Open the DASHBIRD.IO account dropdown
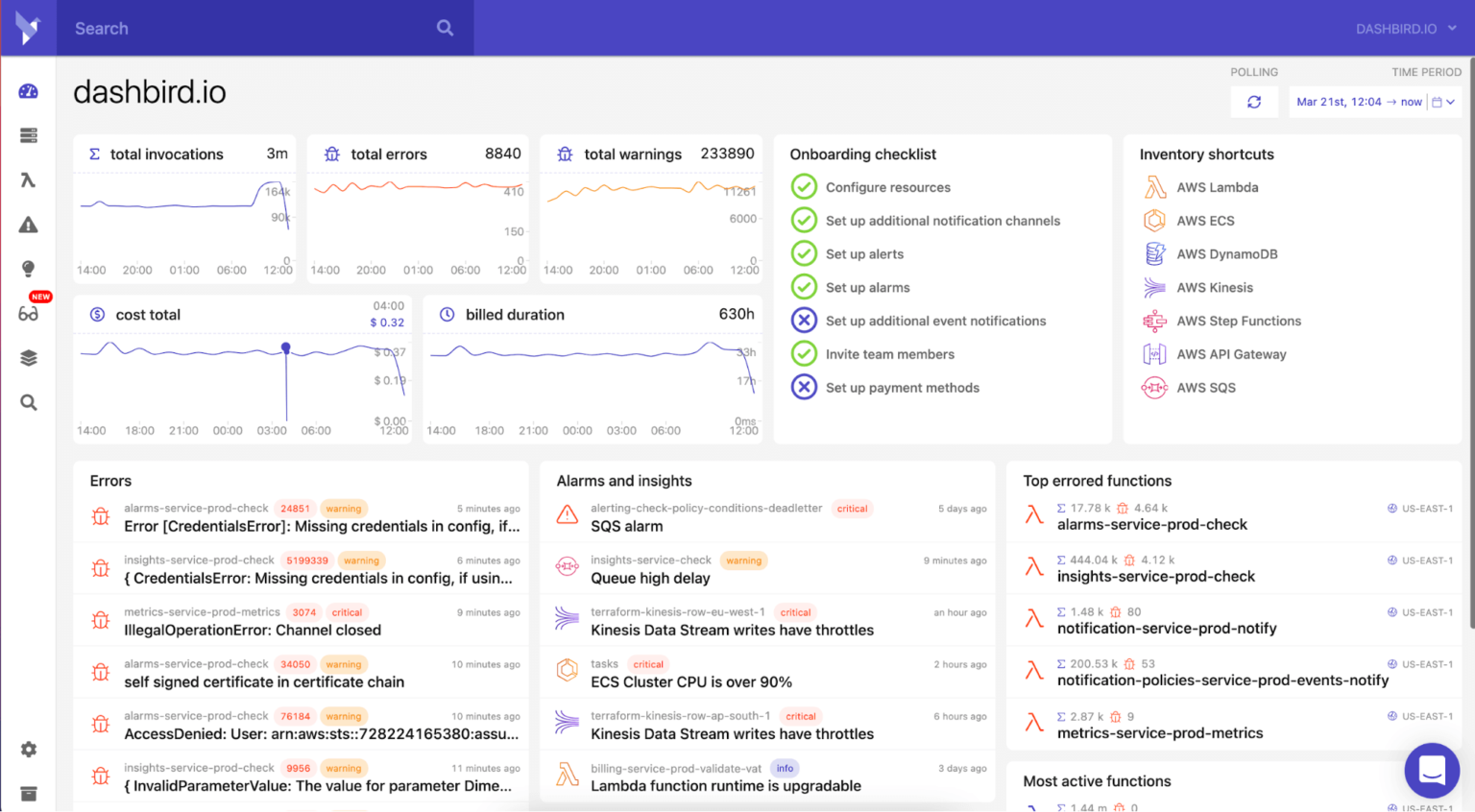 point(1406,28)
